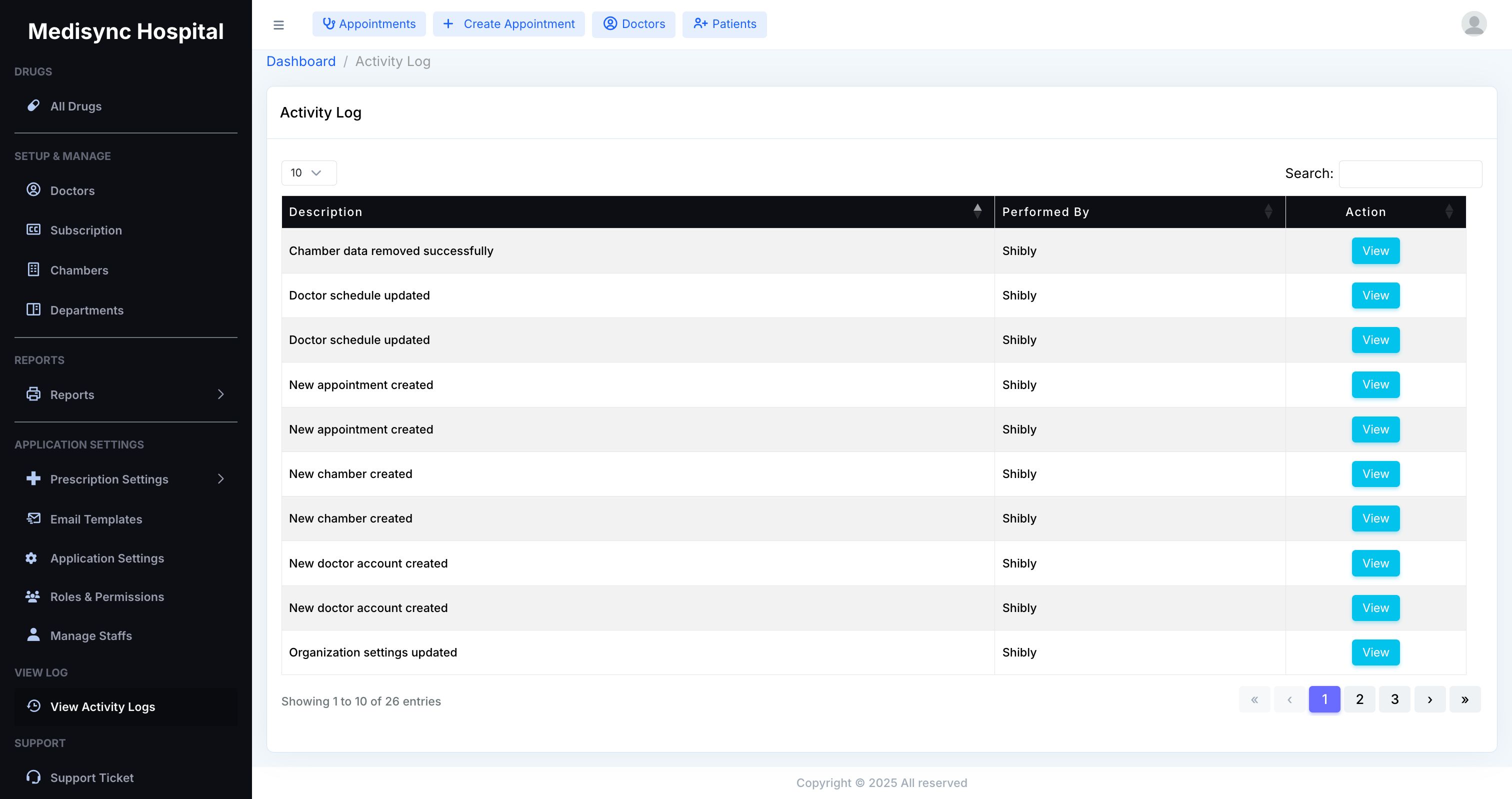Open Support Ticket in sidebar

tap(125, 777)
